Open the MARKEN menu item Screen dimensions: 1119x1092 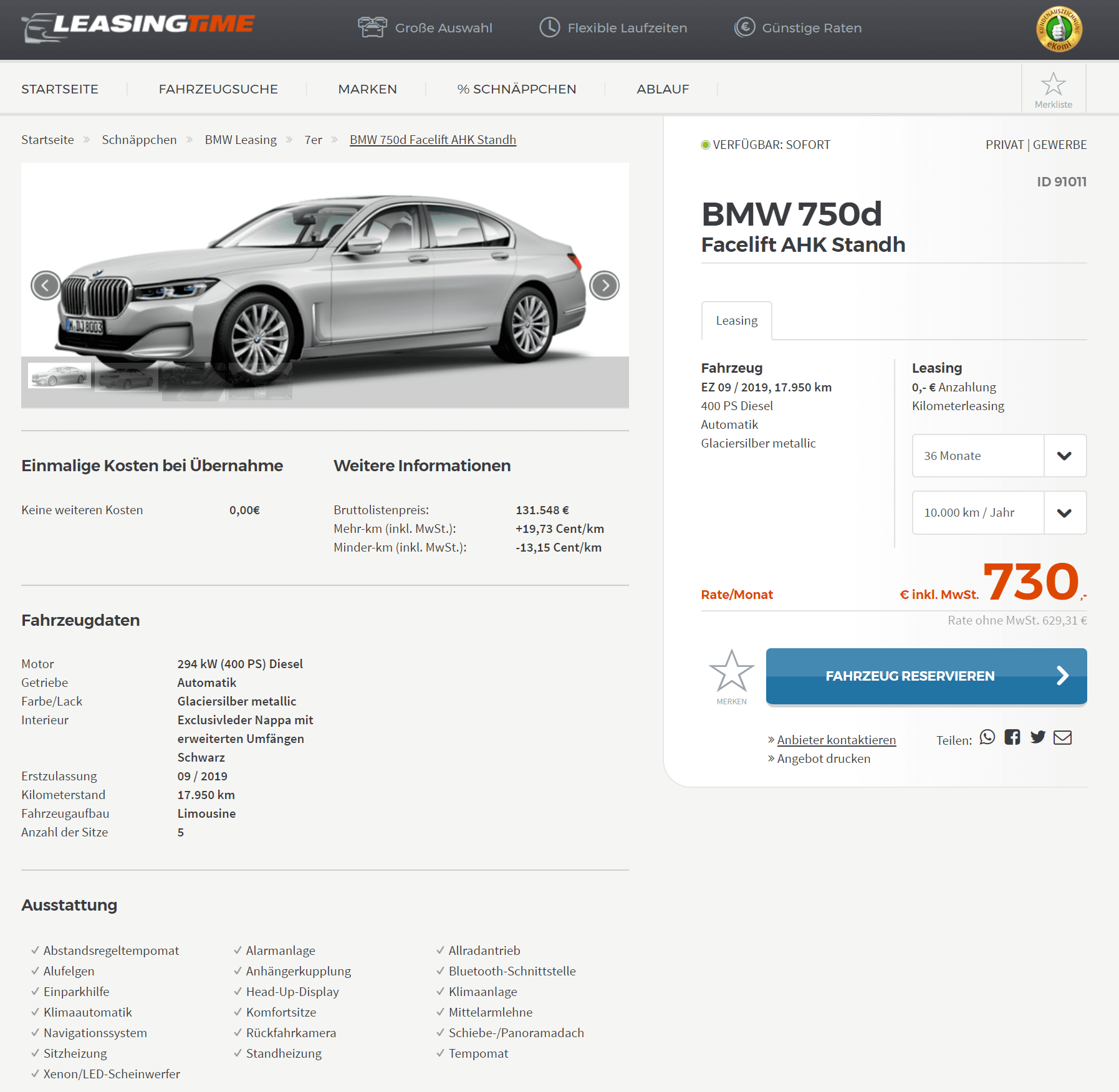click(368, 89)
